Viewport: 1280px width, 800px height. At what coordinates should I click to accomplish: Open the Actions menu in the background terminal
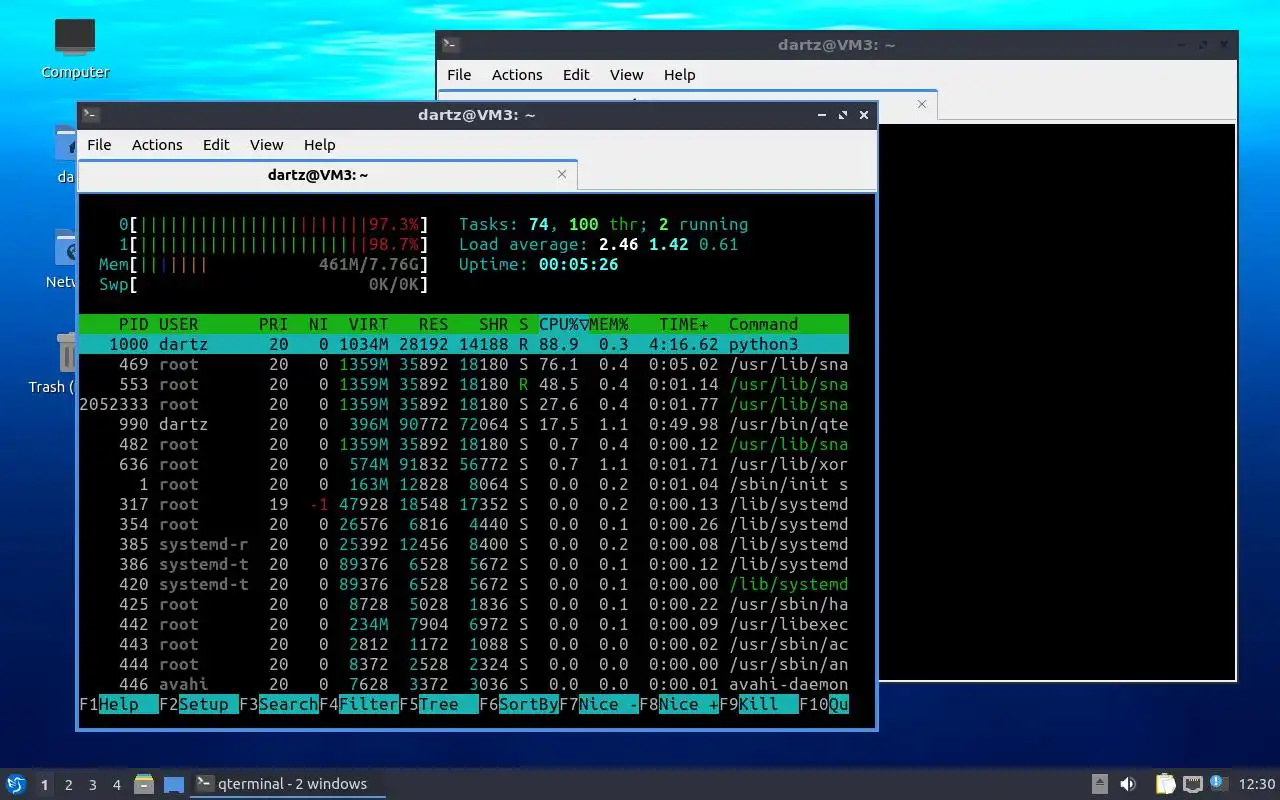click(517, 74)
